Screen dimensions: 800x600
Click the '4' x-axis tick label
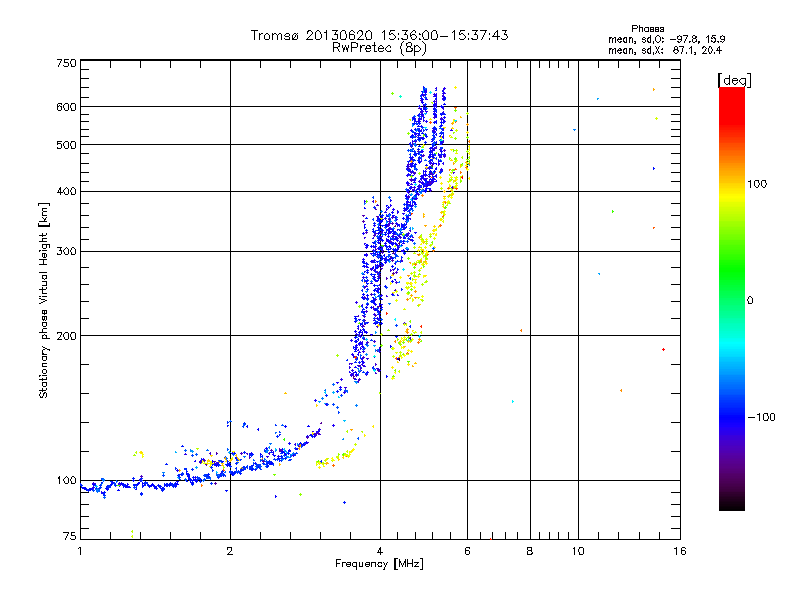pyautogui.click(x=380, y=551)
